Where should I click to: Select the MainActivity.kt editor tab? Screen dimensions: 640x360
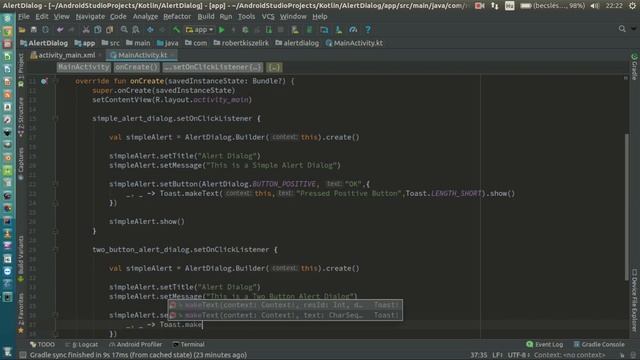142,55
